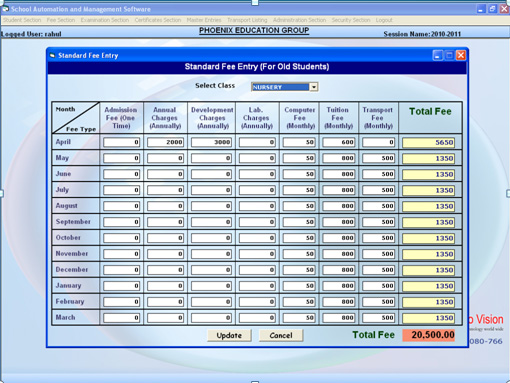Click April Development Charges field with 3000

[x=211, y=142]
